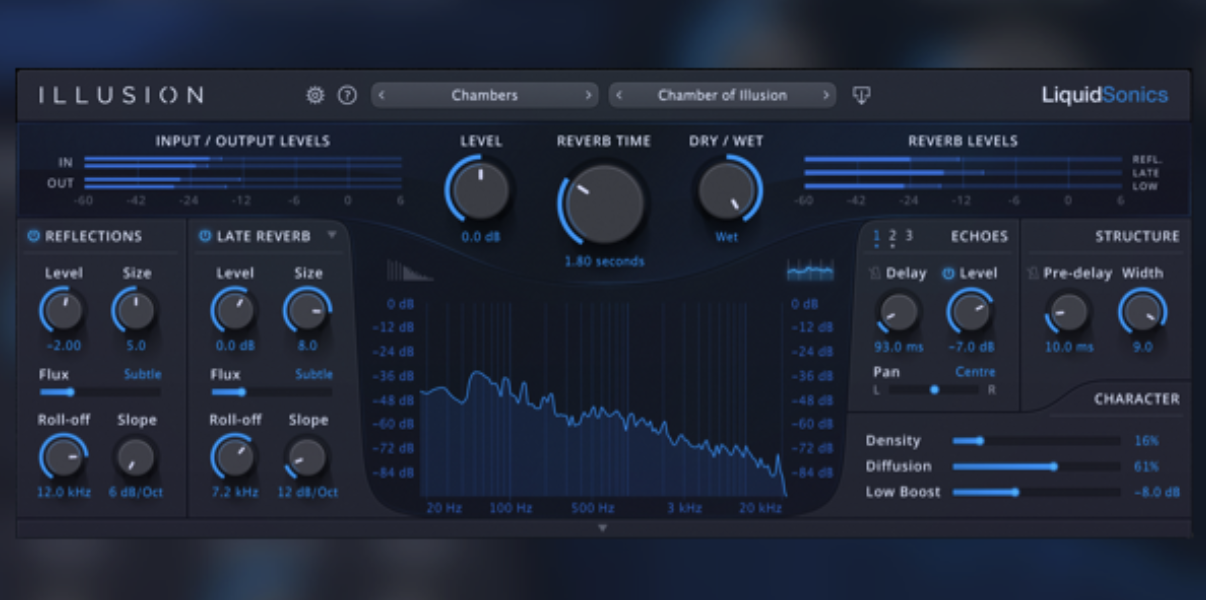The height and width of the screenshot is (600, 1206).
Task: Click the Echoes Pan slider
Action: coord(934,389)
